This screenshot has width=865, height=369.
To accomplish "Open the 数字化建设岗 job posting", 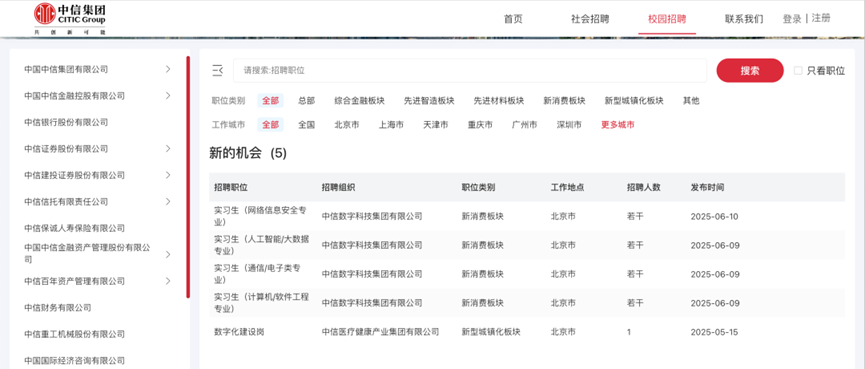I will pos(239,331).
